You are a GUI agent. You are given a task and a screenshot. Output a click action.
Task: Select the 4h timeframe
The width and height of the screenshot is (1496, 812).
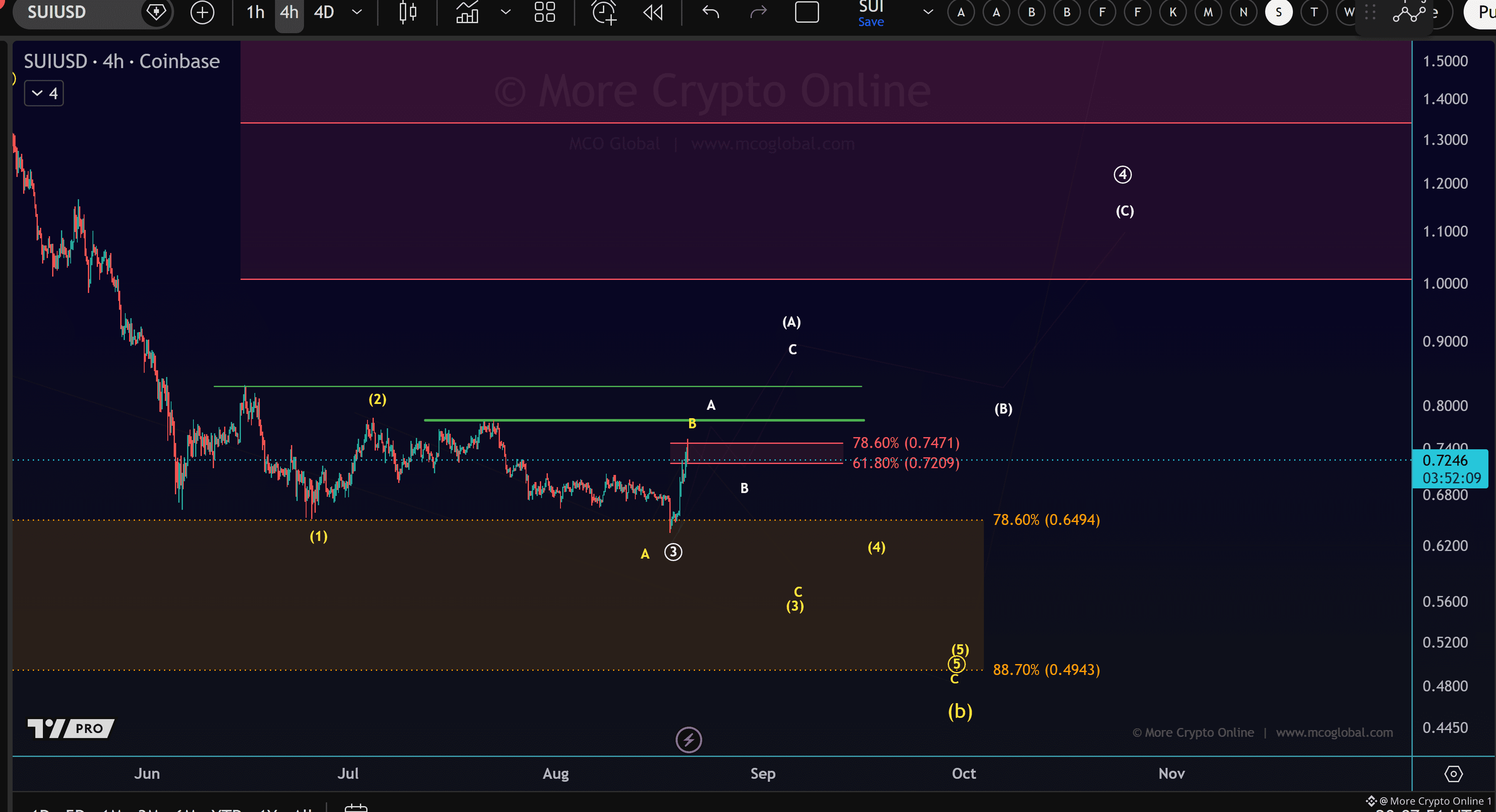(x=289, y=12)
